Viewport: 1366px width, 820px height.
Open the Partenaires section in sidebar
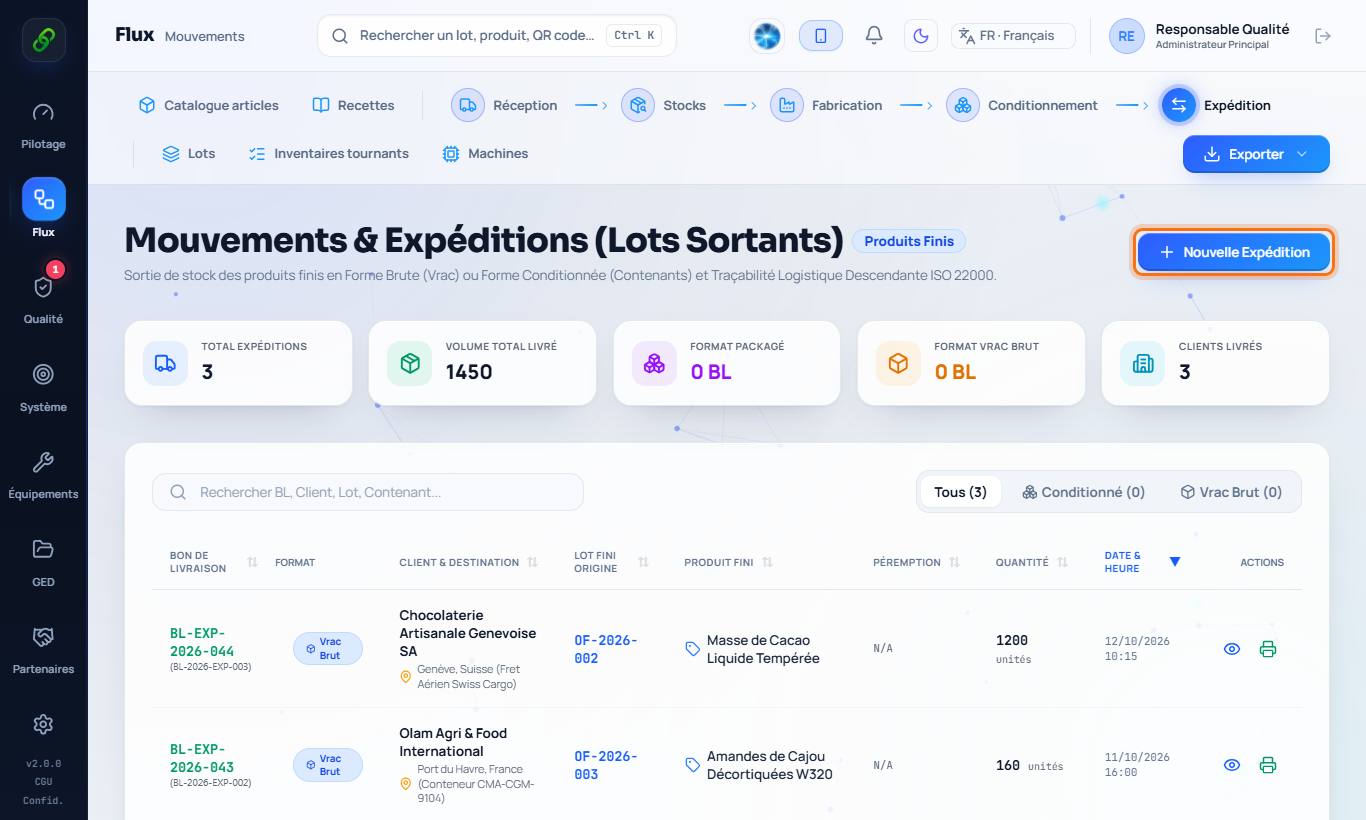(x=43, y=650)
